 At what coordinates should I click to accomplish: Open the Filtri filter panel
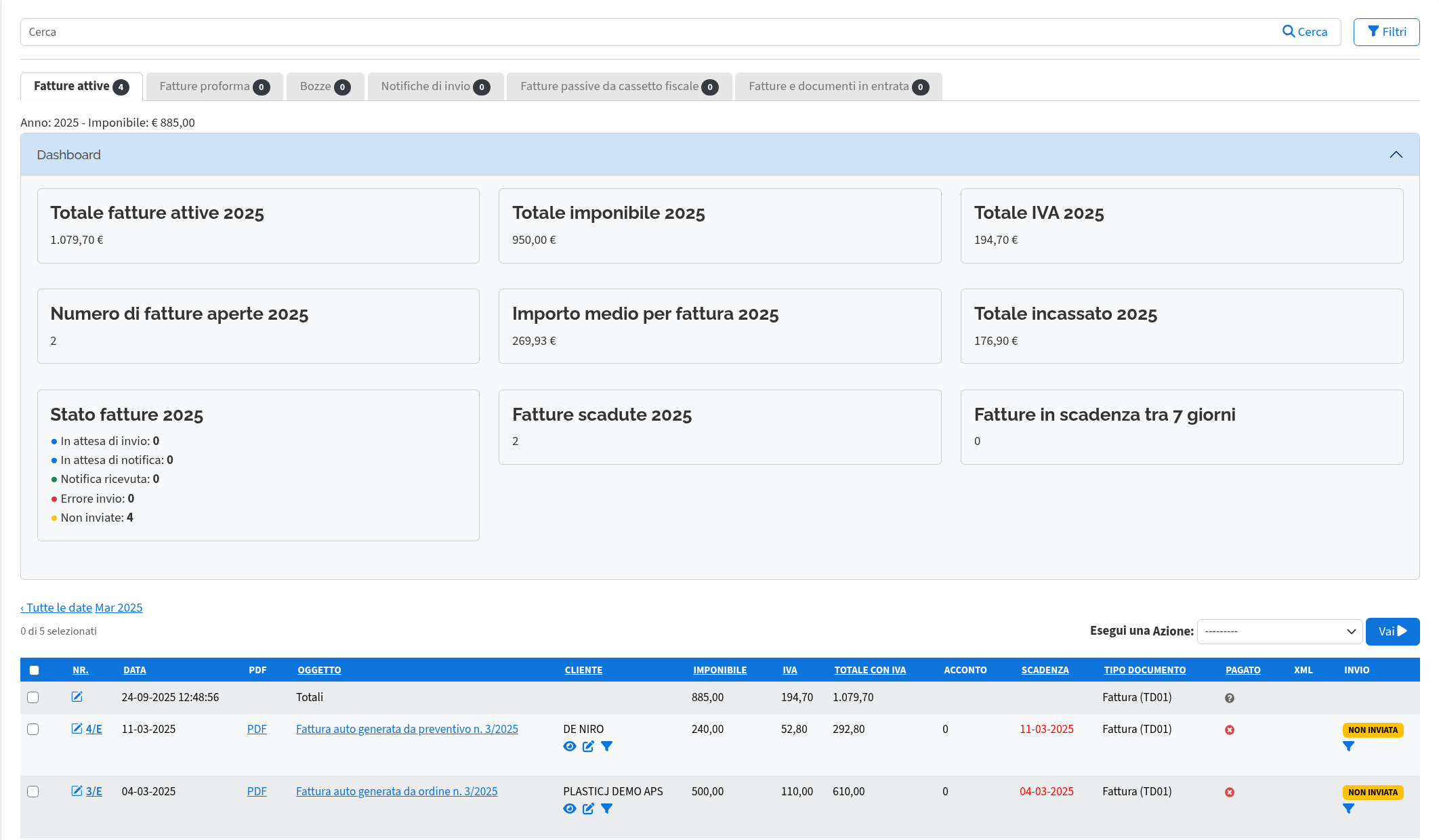click(x=1386, y=32)
